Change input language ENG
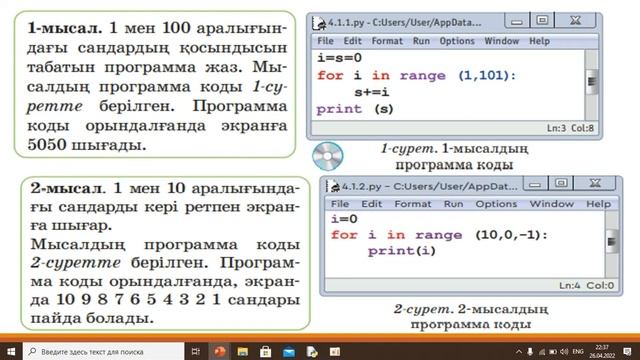Image resolution: width=640 pixels, height=360 pixels. pos(578,351)
